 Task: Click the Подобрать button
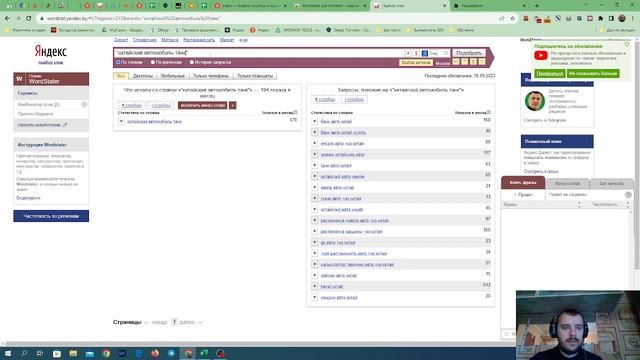tap(469, 53)
